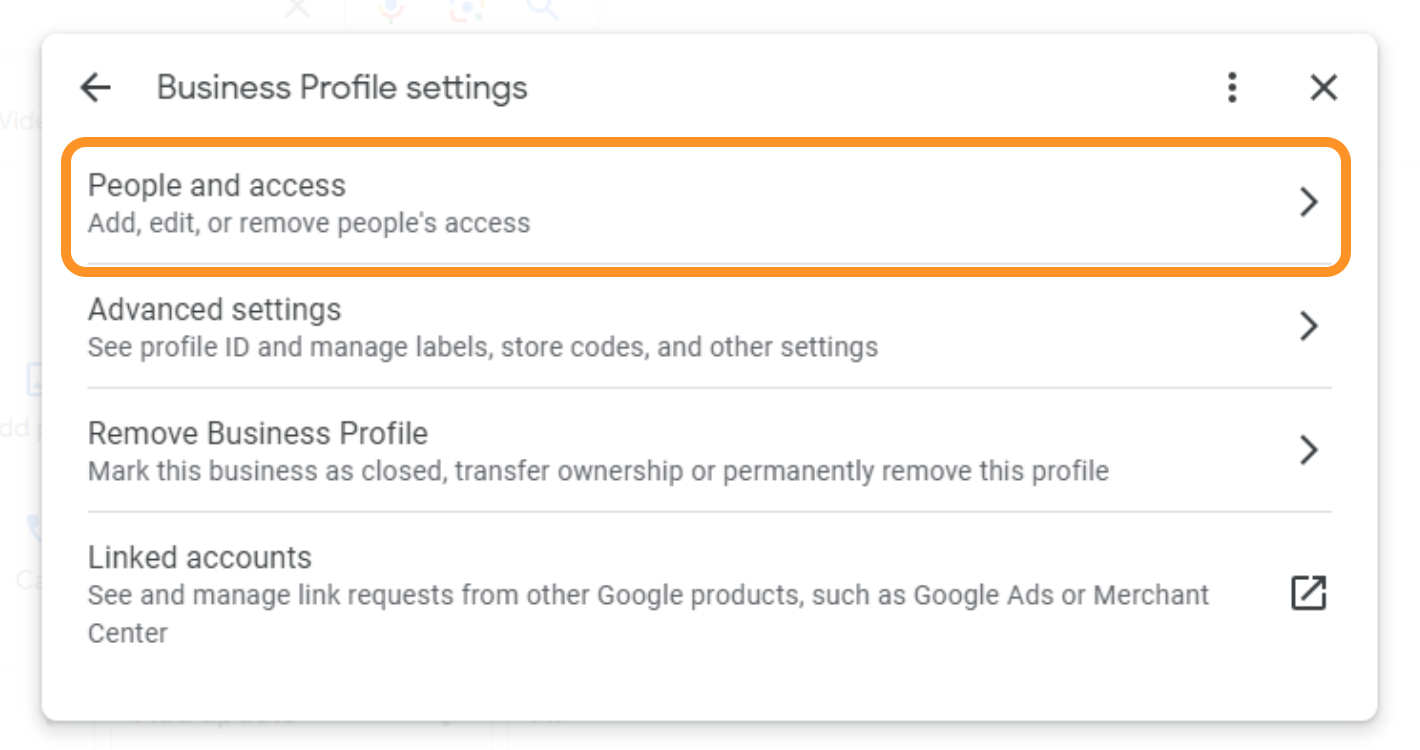Expand Advanced settings via its chevron arrow
1420x750 pixels.
point(1308,327)
